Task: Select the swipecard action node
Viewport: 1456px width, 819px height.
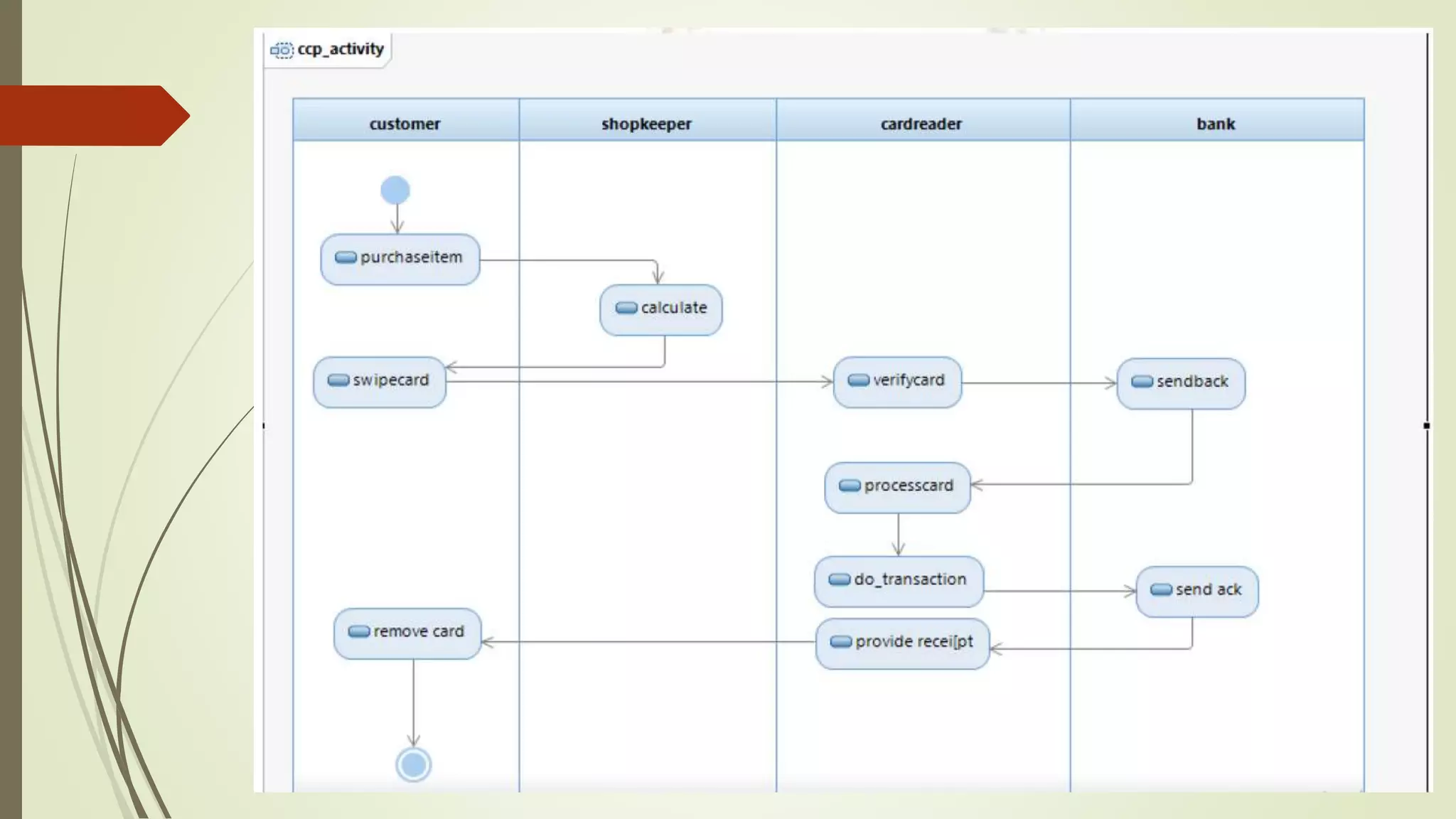Action: [x=380, y=382]
